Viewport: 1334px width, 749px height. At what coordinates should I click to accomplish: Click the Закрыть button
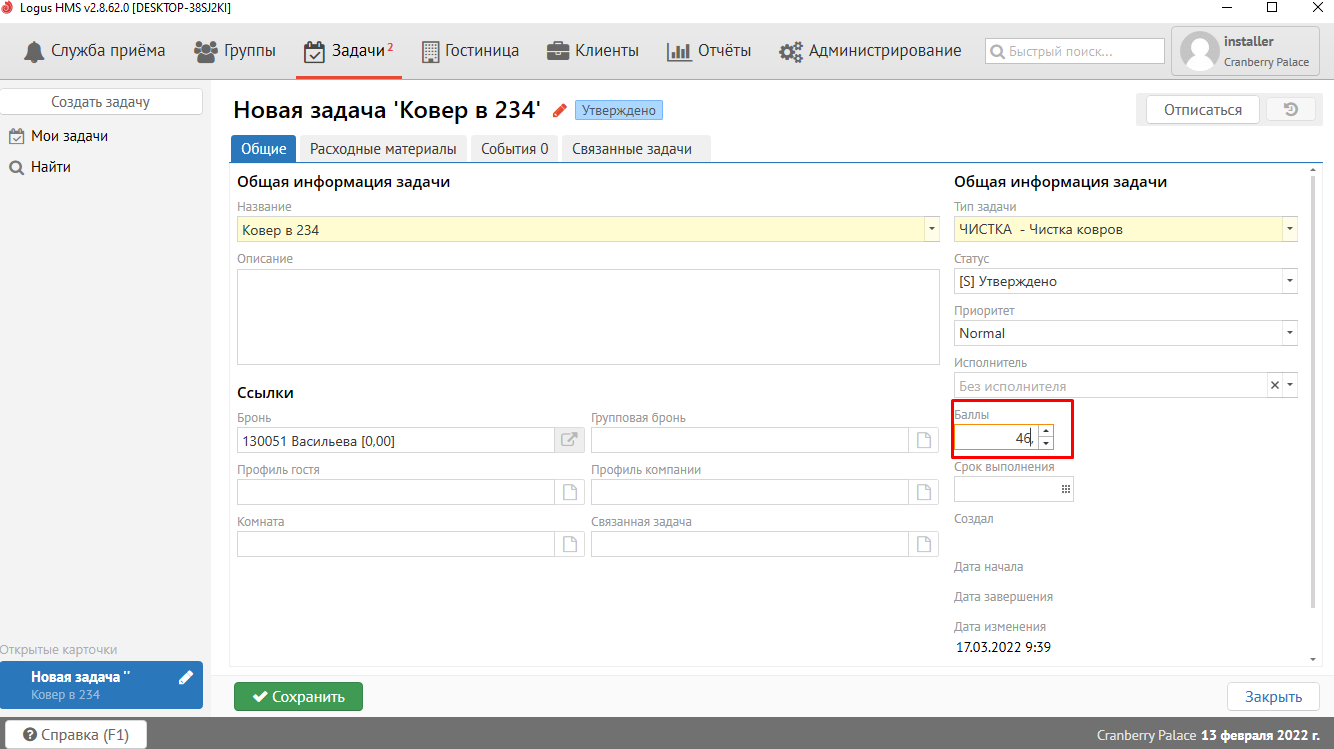click(x=1272, y=697)
